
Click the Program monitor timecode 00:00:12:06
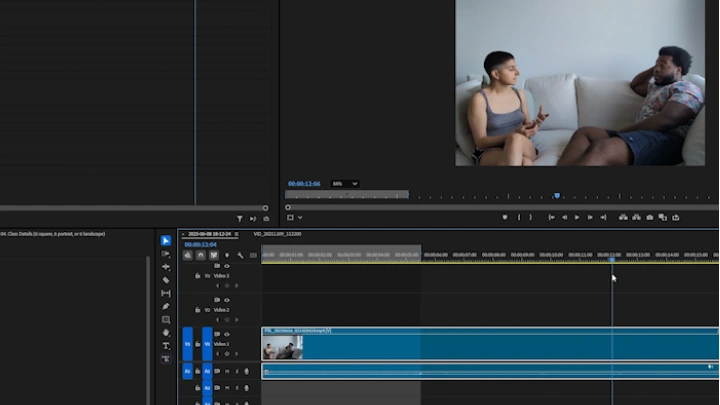coord(304,184)
